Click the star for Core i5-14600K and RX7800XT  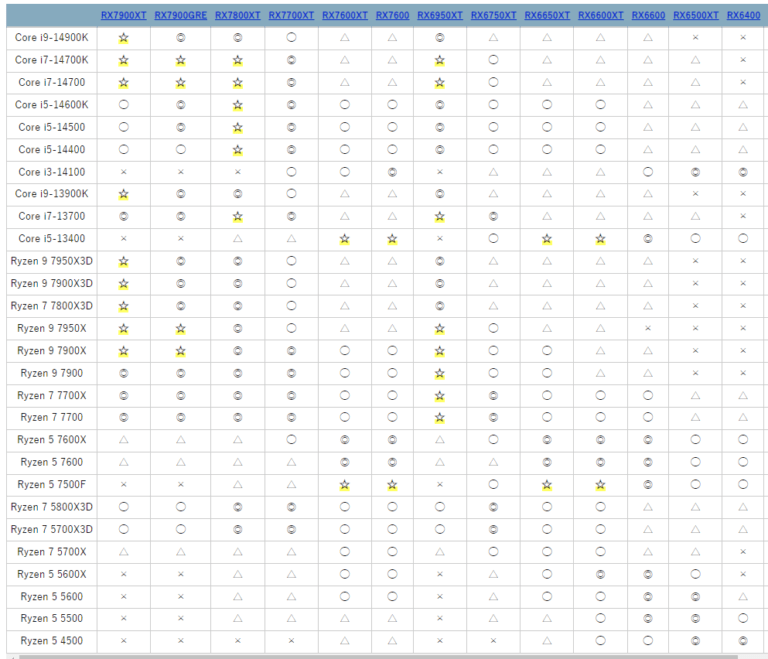point(238,105)
